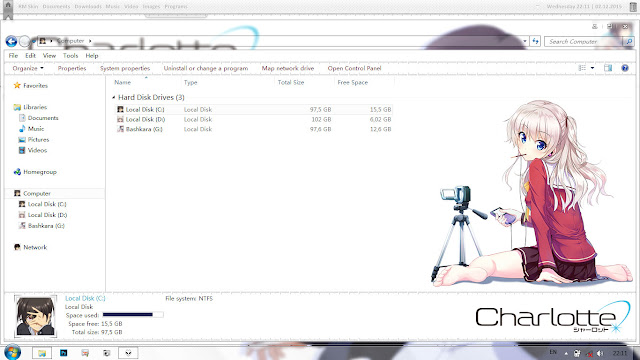
Task: Click the change view icon
Action: 582,68
